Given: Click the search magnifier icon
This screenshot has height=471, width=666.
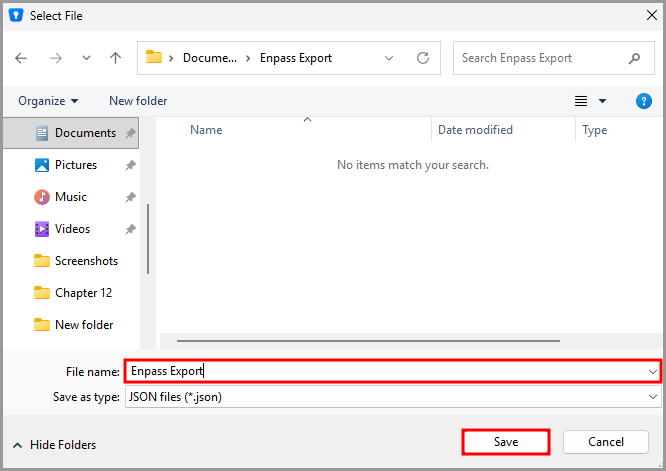Looking at the screenshot, I should 634,58.
